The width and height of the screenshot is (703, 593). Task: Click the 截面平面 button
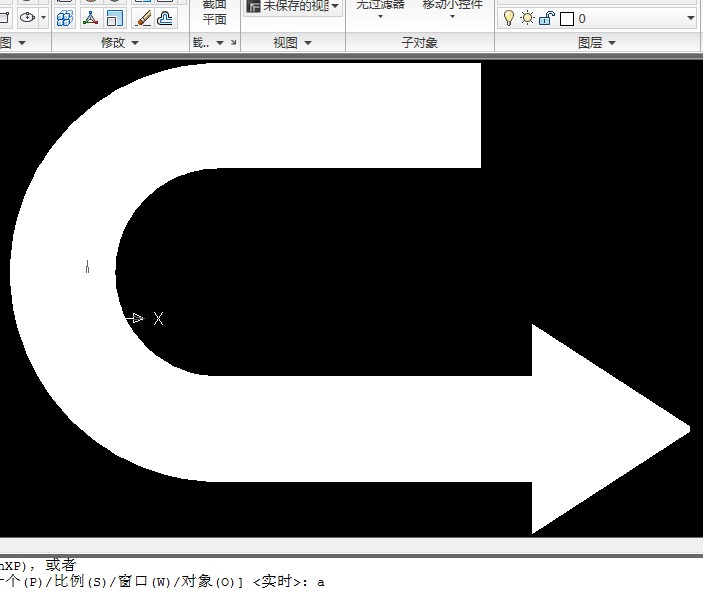click(x=214, y=13)
